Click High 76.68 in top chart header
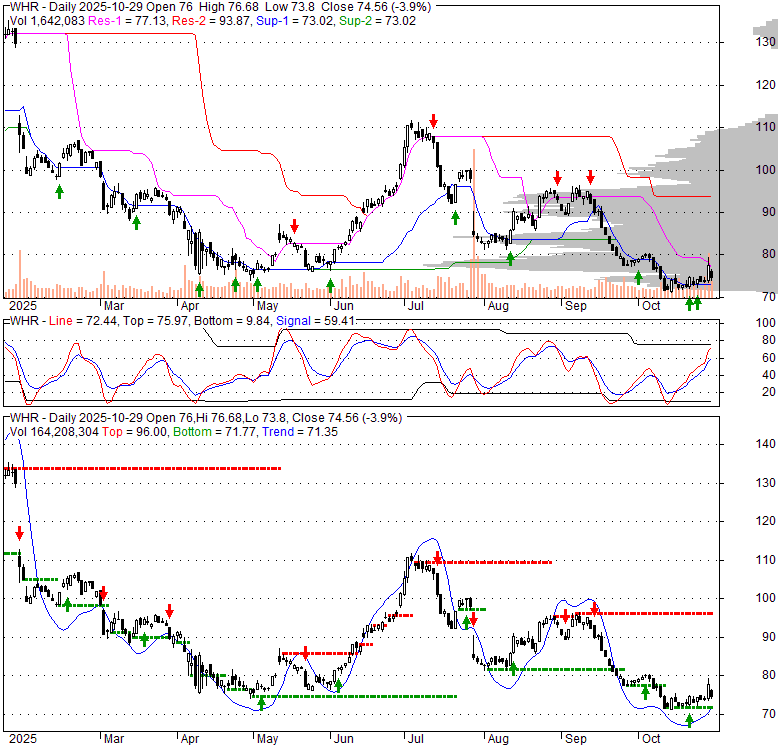The image size is (780, 745). tap(229, 7)
